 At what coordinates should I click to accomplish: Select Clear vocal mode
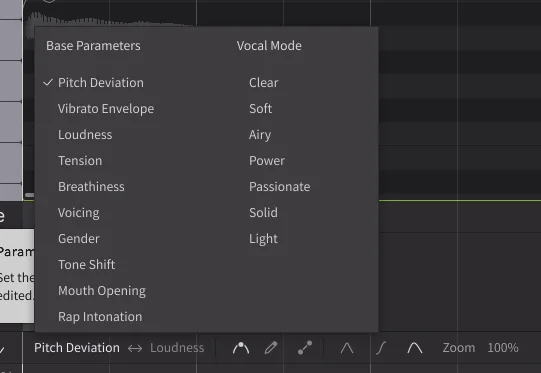[264, 83]
